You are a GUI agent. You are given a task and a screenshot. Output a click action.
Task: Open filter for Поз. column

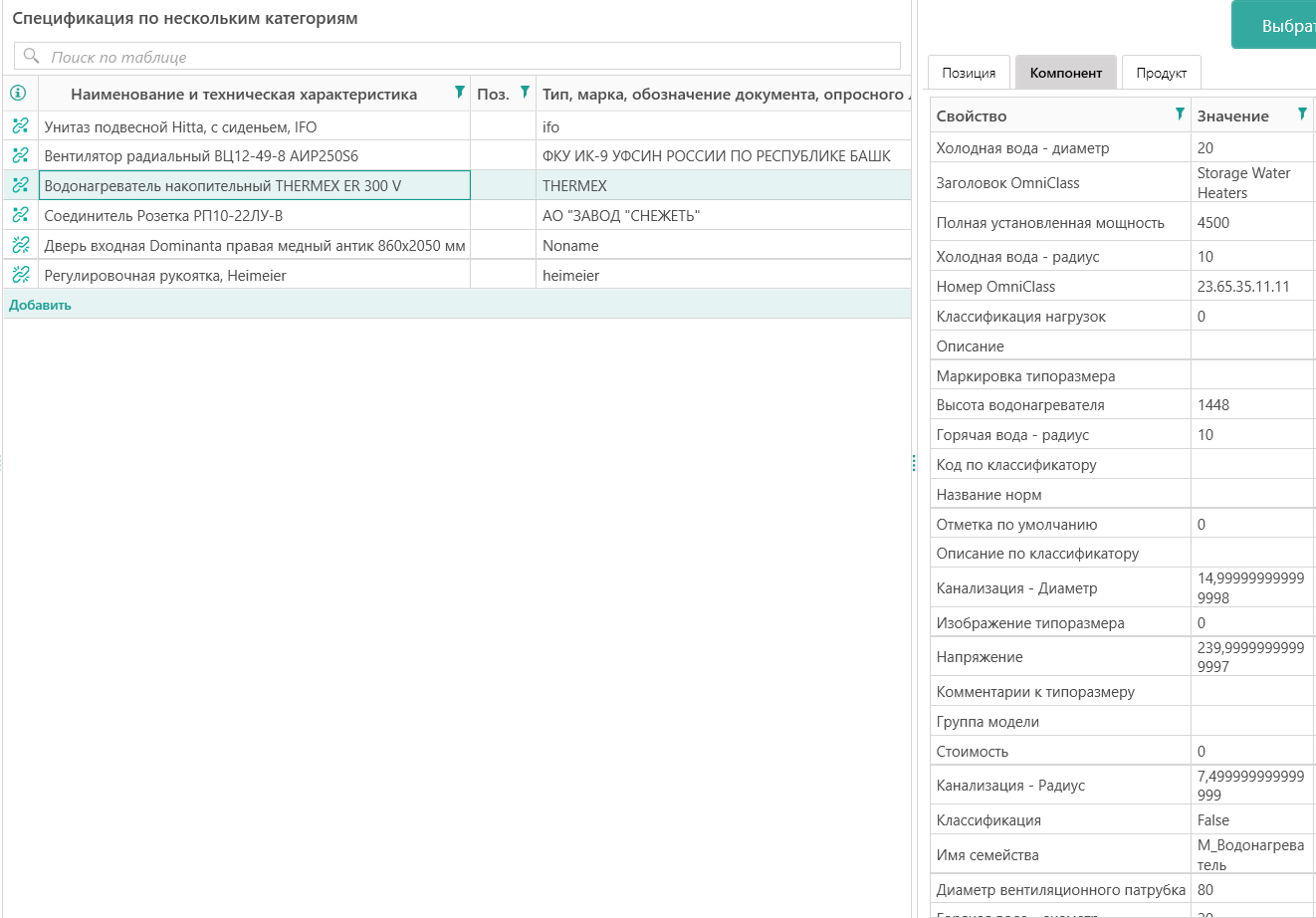tap(525, 93)
